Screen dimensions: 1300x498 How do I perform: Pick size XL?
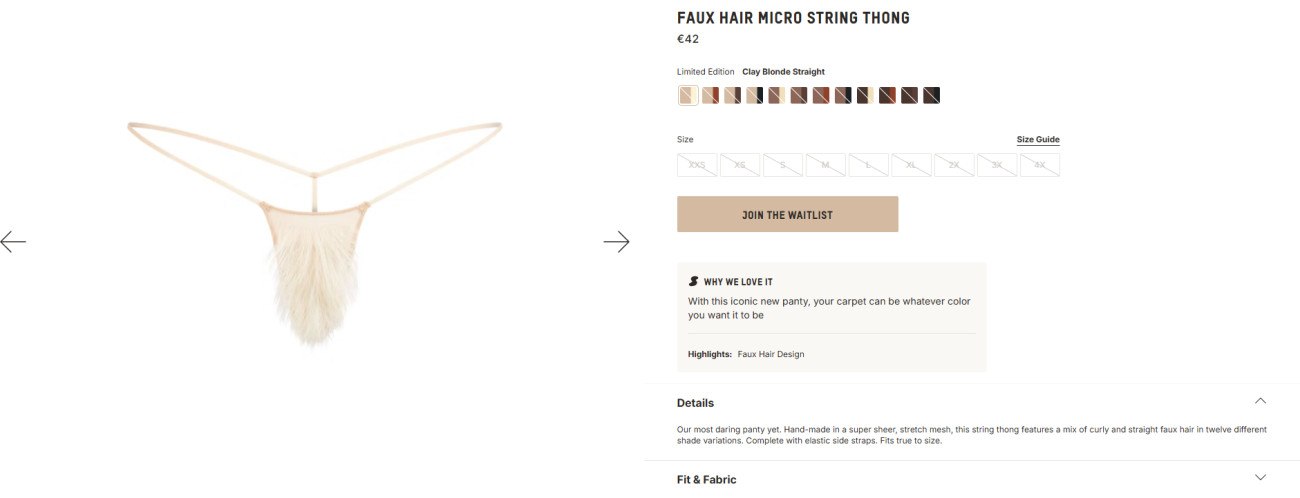911,165
